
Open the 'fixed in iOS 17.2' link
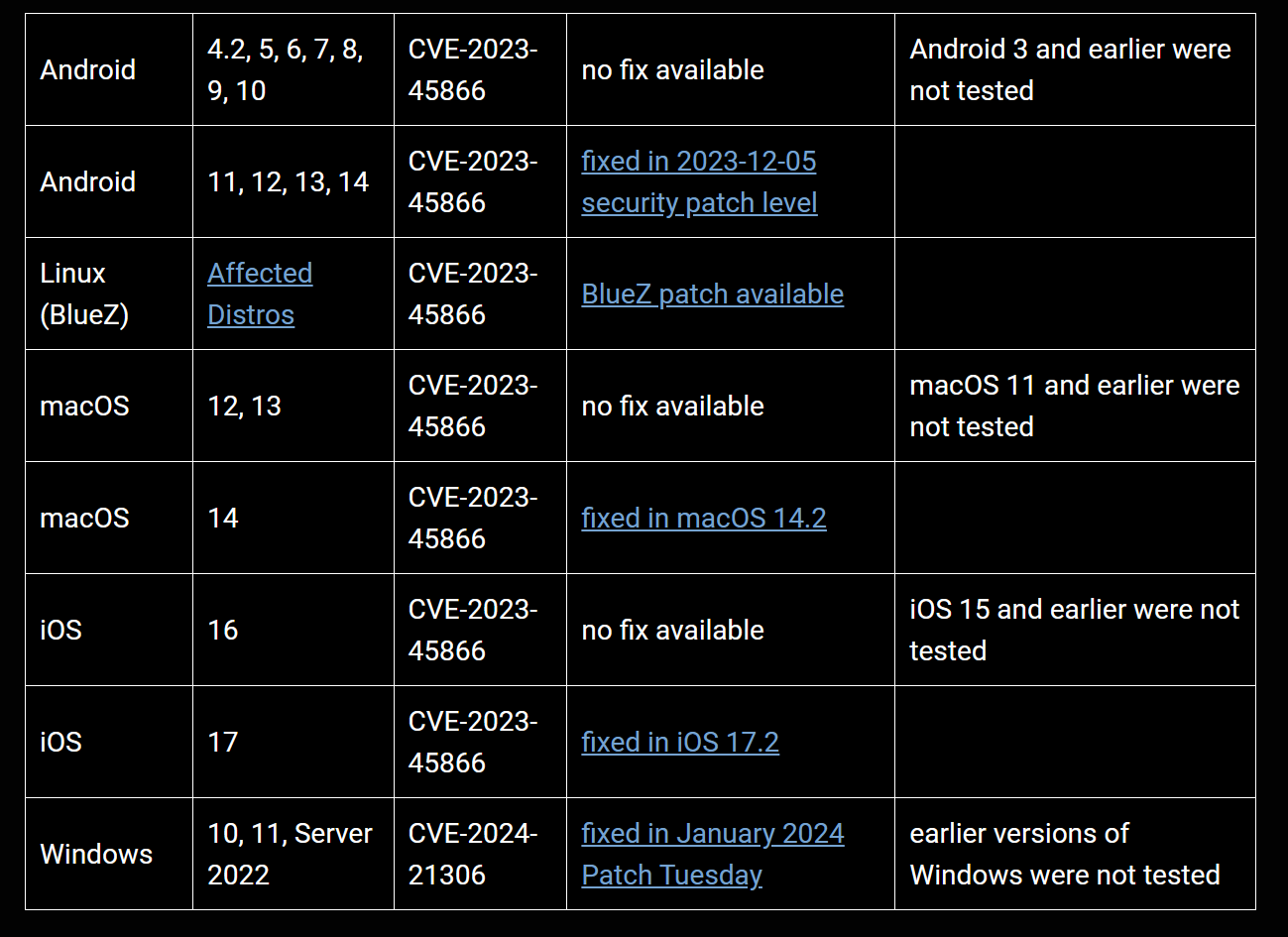point(680,742)
